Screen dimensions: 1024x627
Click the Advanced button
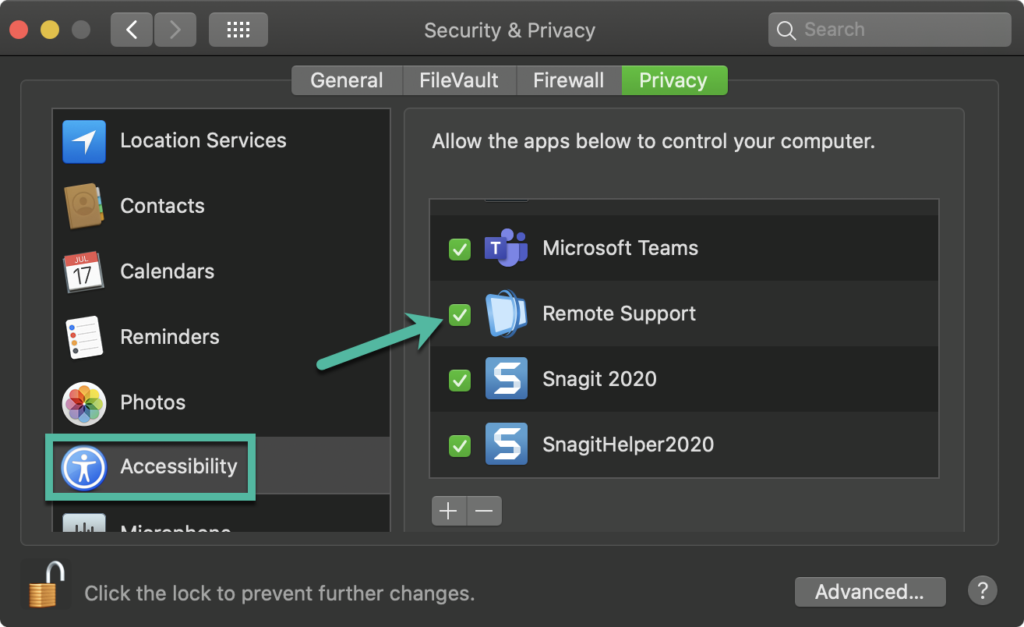coord(869,591)
